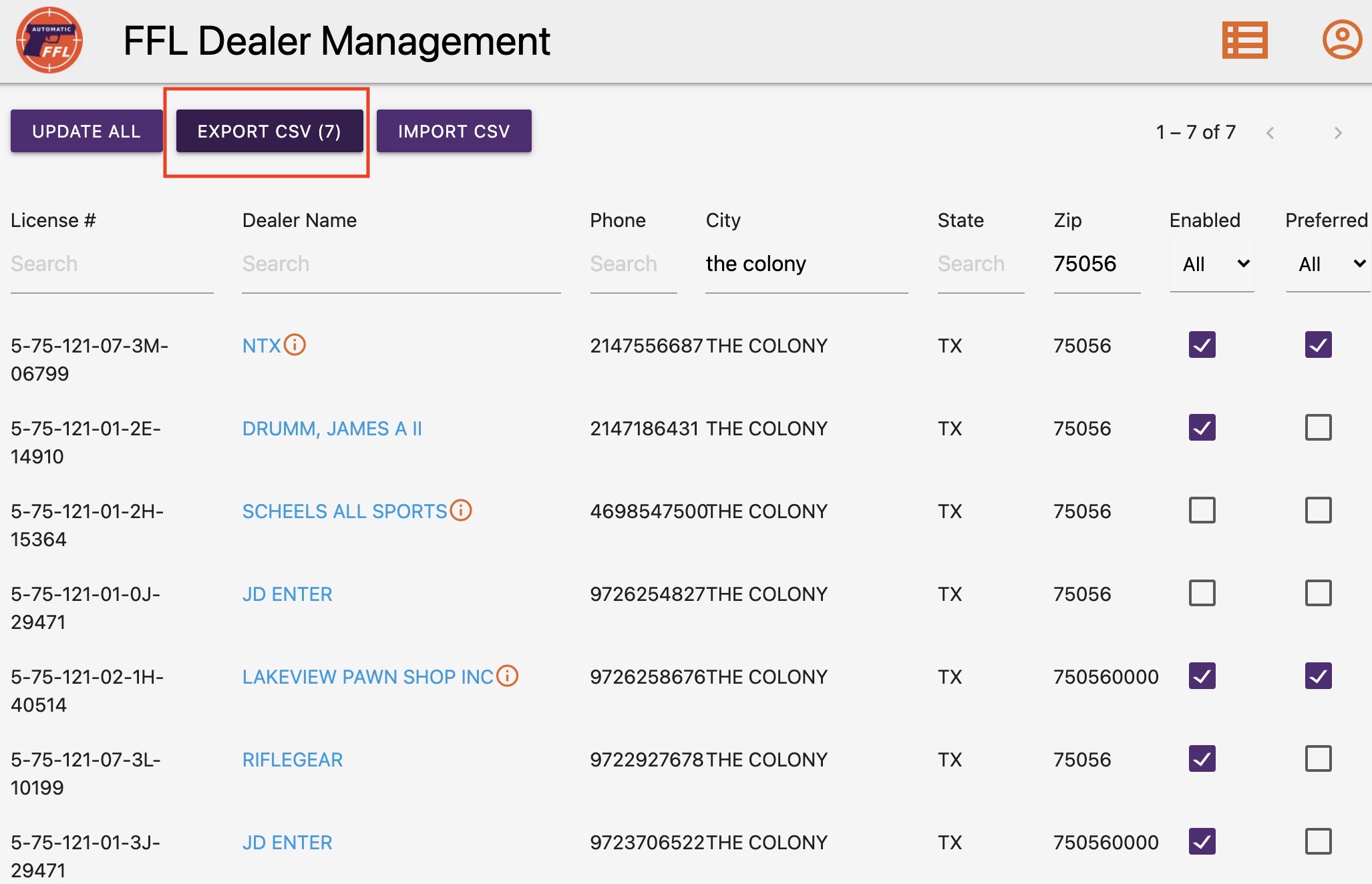Open the user account profile icon
This screenshot has width=1372, height=884.
click(1341, 39)
